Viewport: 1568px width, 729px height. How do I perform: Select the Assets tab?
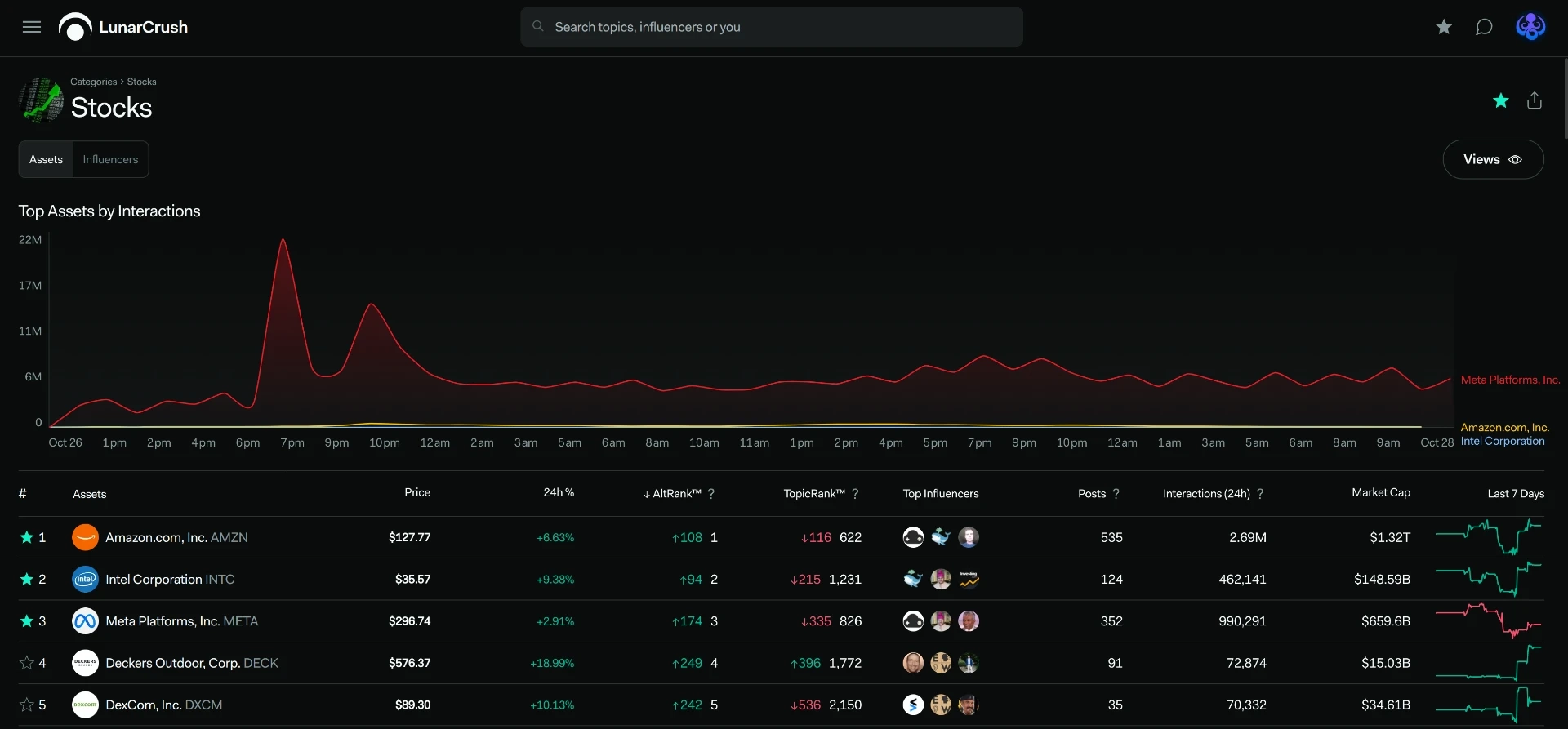46,159
